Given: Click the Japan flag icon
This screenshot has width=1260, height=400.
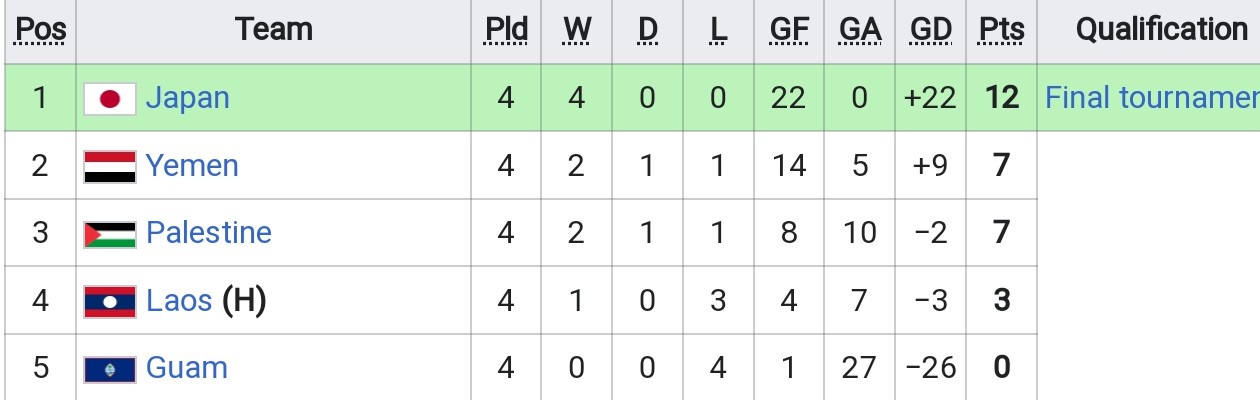Looking at the screenshot, I should click(x=110, y=98).
